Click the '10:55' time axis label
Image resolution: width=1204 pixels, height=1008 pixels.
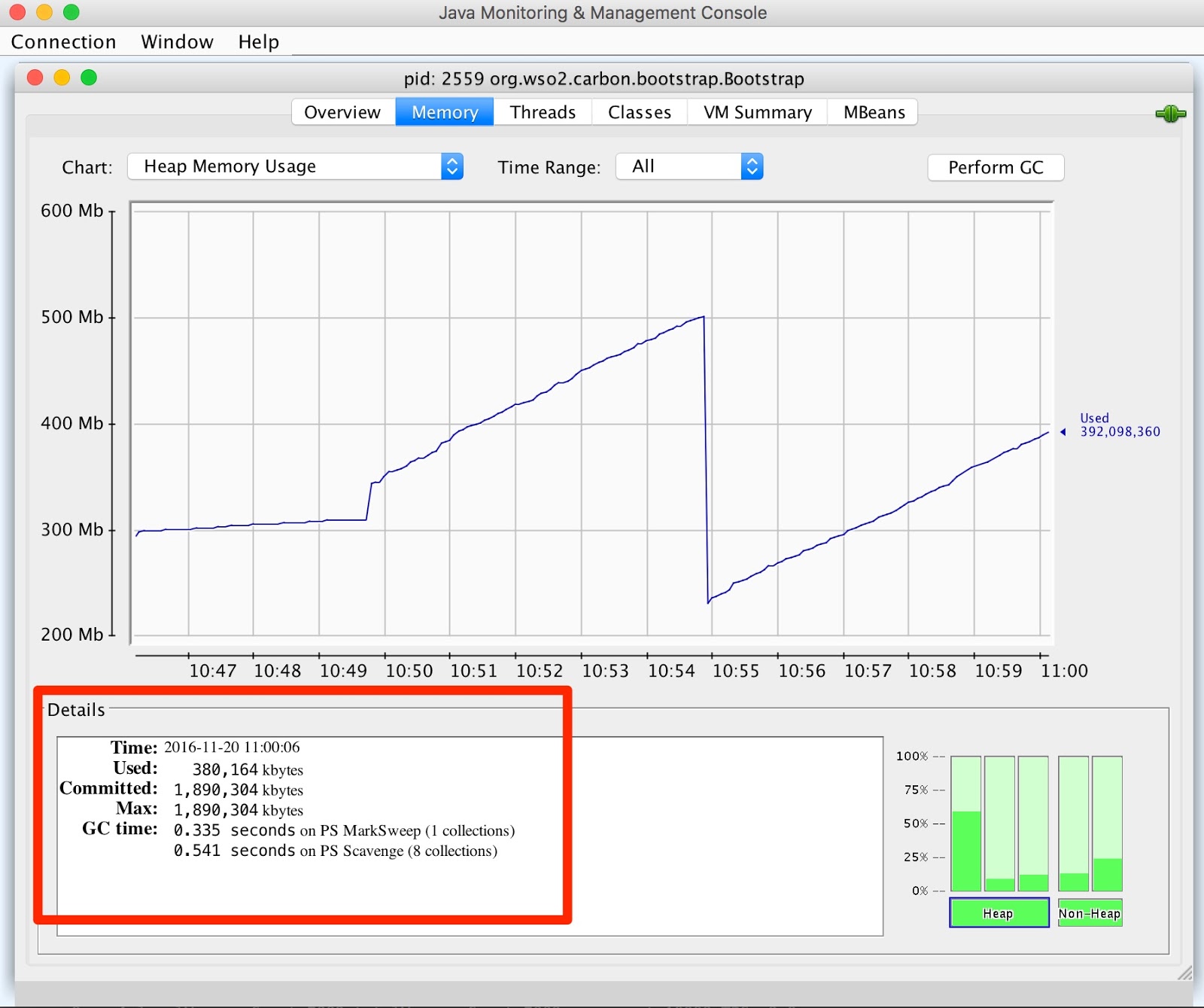[736, 671]
